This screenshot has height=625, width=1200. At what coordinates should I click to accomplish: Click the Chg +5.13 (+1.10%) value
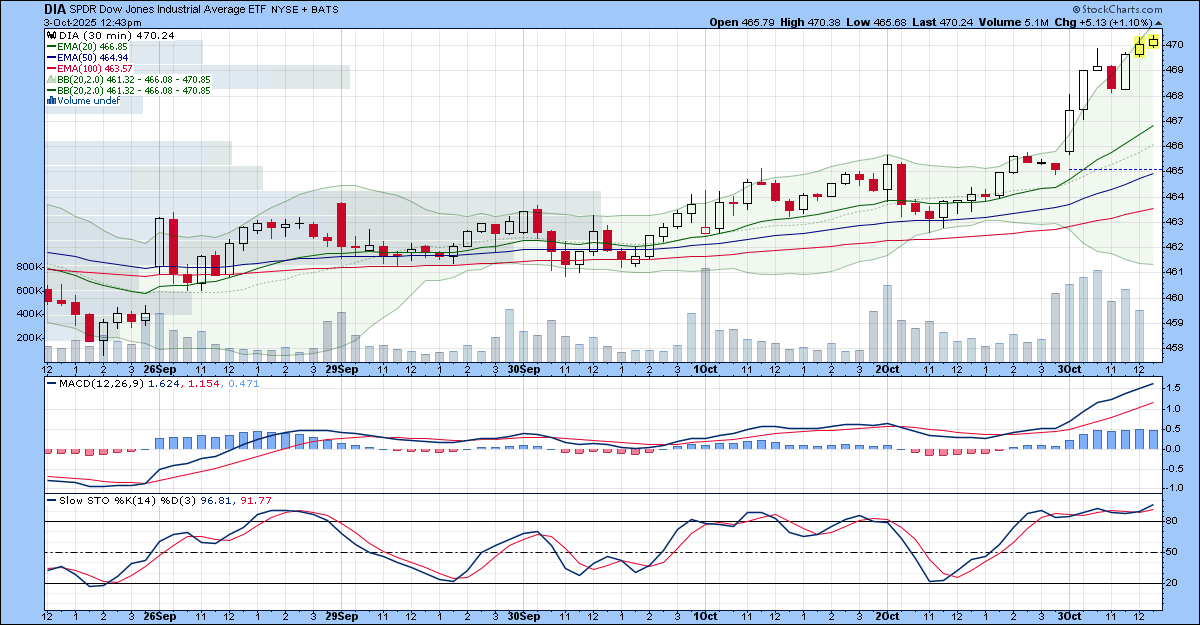pyautogui.click(x=1115, y=21)
